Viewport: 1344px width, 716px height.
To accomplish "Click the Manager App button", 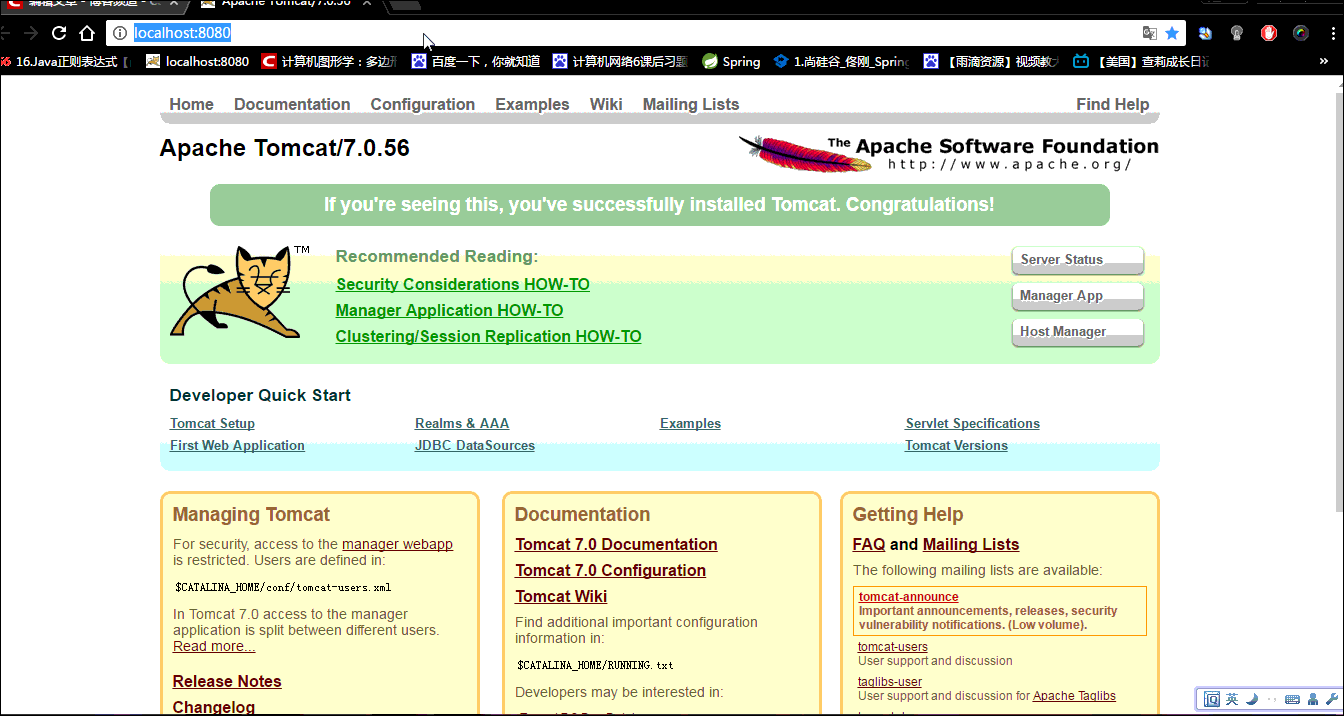I will (1077, 296).
